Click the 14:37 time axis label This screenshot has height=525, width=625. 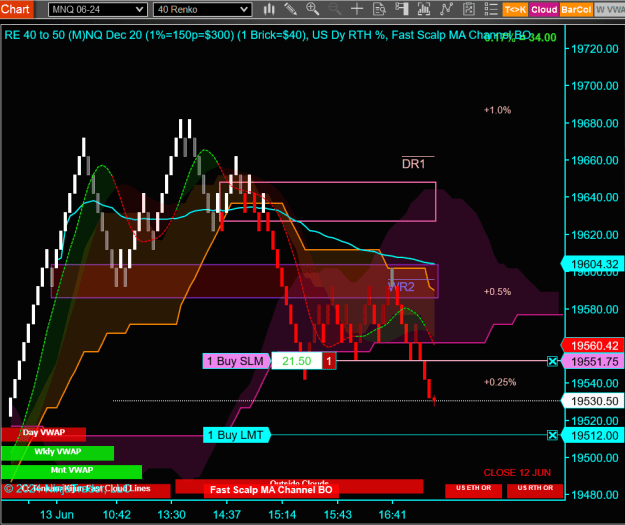pos(227,515)
